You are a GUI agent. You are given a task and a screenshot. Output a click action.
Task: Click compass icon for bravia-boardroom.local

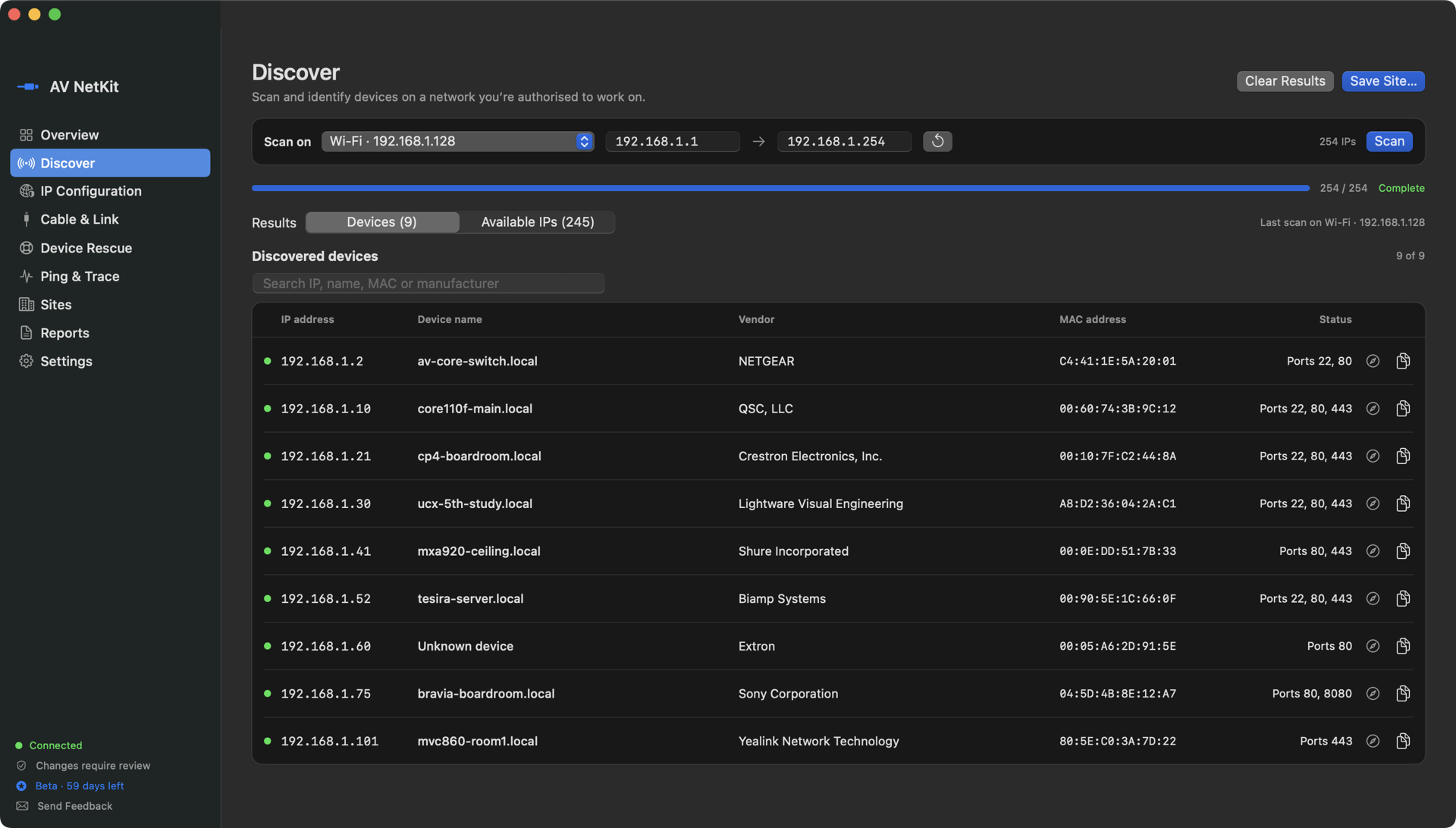[1373, 694]
